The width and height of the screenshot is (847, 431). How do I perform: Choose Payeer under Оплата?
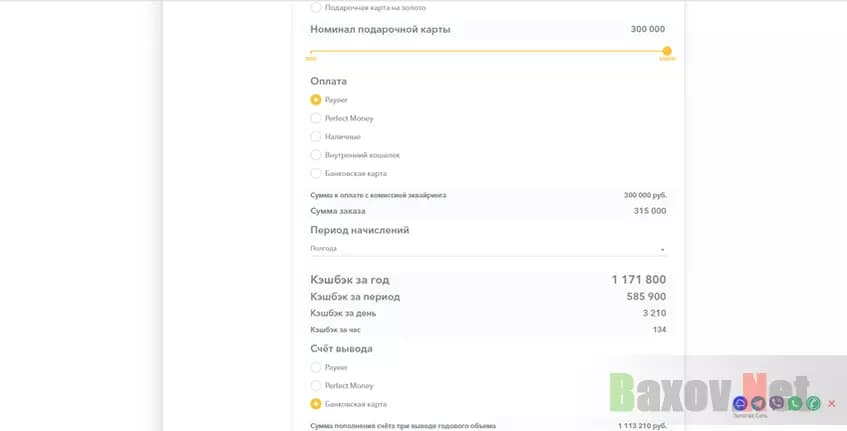(x=315, y=100)
